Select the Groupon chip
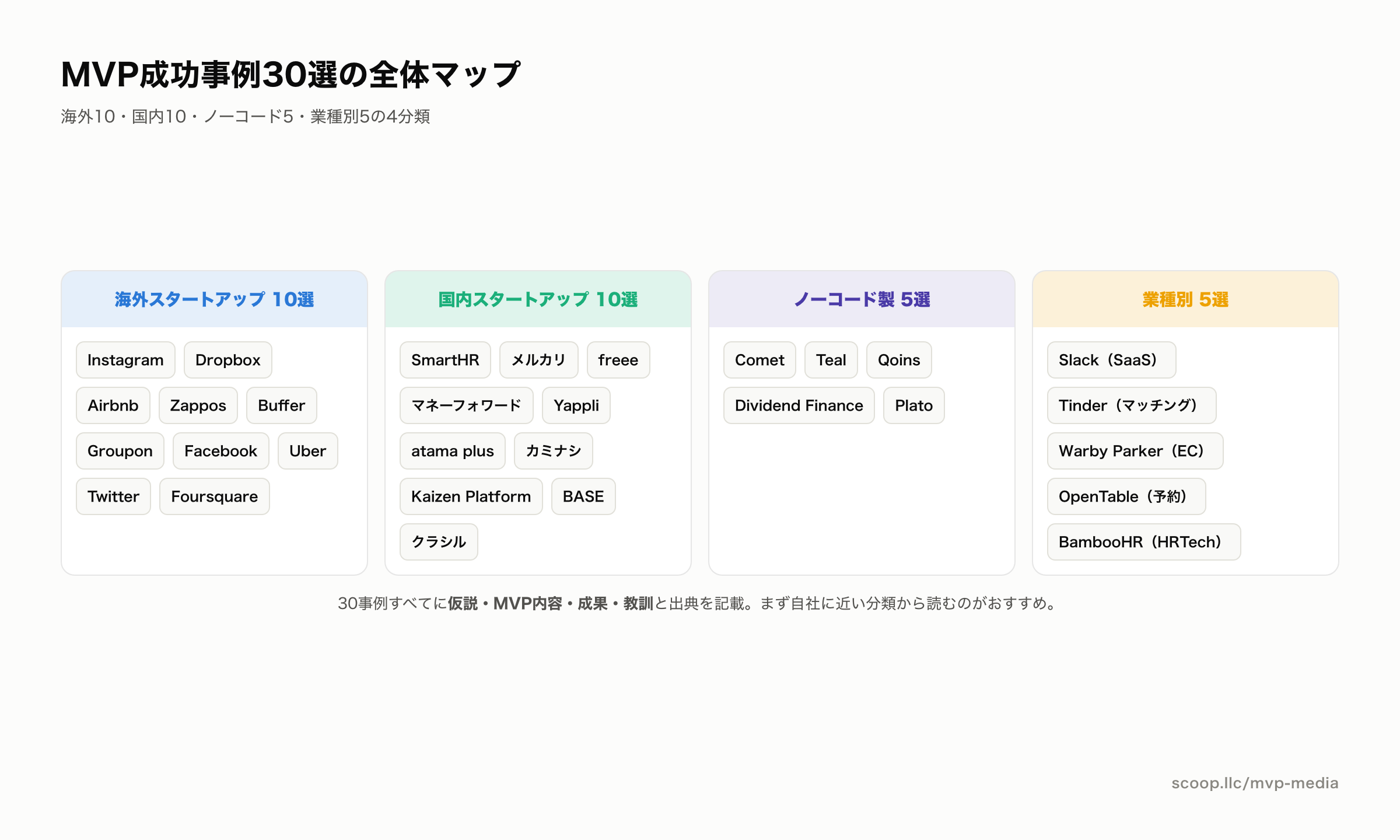This screenshot has height=840, width=1400. point(120,451)
